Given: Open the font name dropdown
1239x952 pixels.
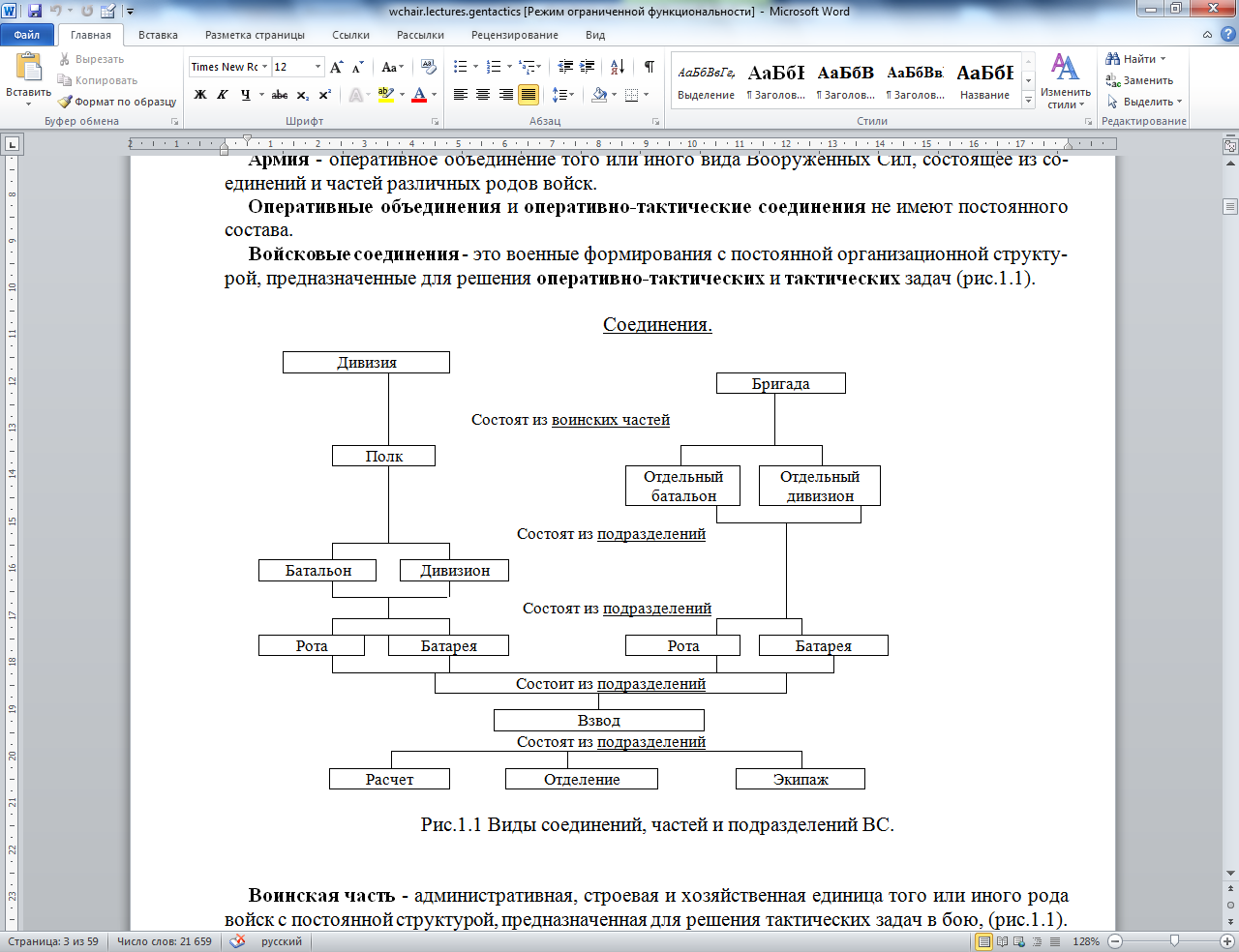Looking at the screenshot, I should click(265, 67).
